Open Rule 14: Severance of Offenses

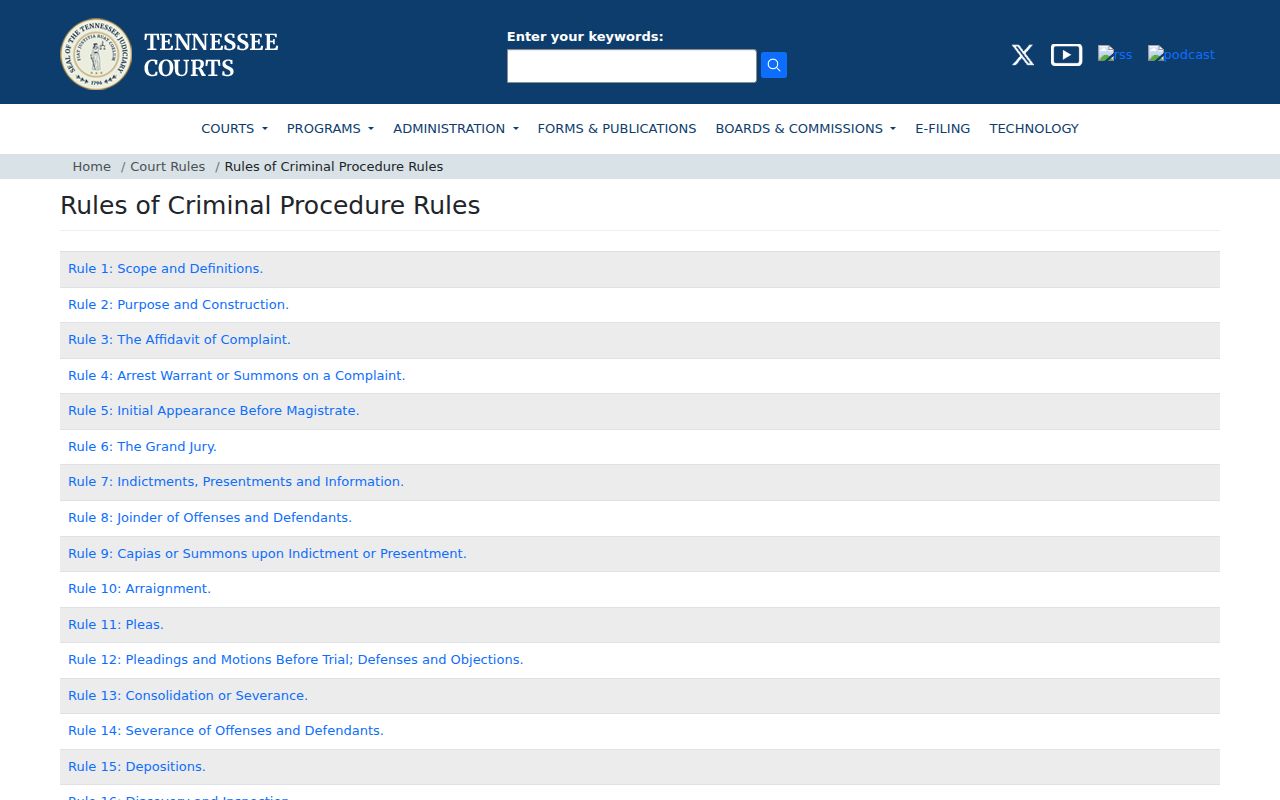(x=226, y=731)
